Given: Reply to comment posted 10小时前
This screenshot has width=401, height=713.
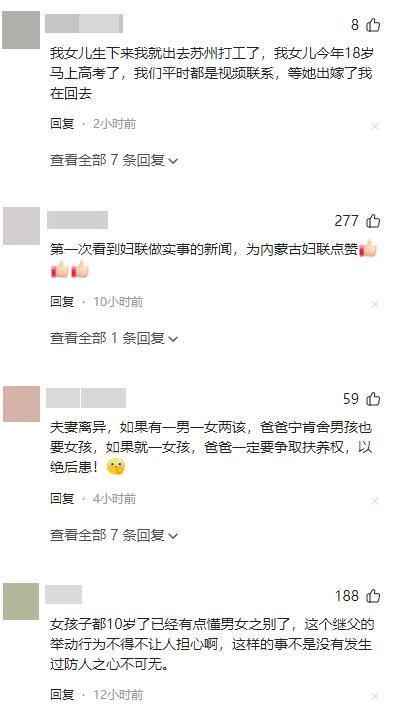Looking at the screenshot, I should [x=62, y=301].
